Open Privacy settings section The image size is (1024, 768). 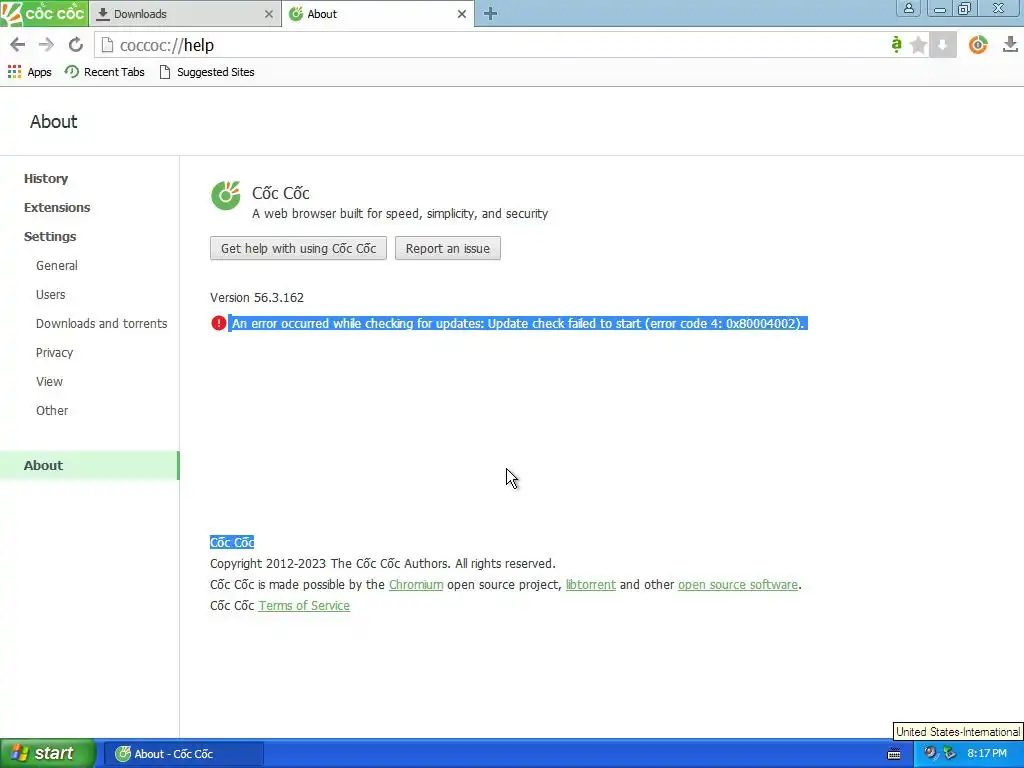click(54, 353)
